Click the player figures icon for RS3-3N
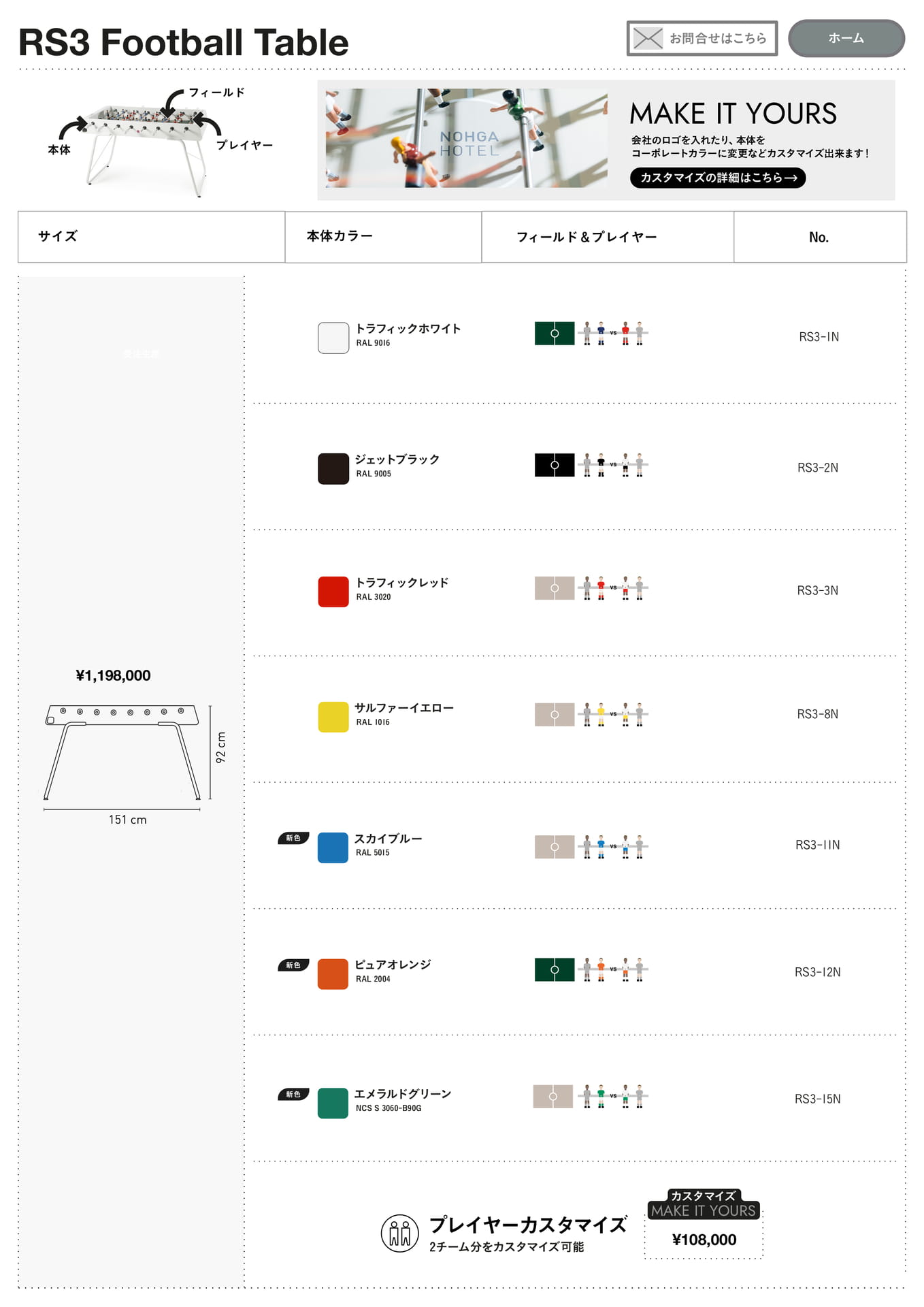The width and height of the screenshot is (924, 1307). click(613, 588)
